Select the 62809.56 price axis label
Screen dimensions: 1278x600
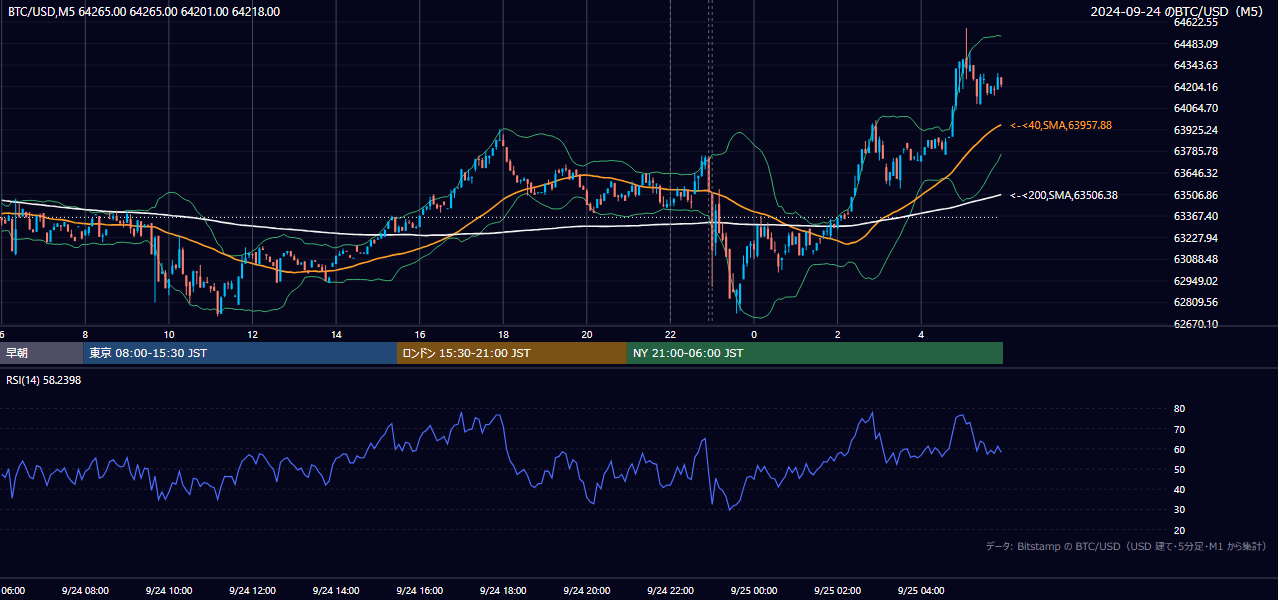pos(1195,302)
